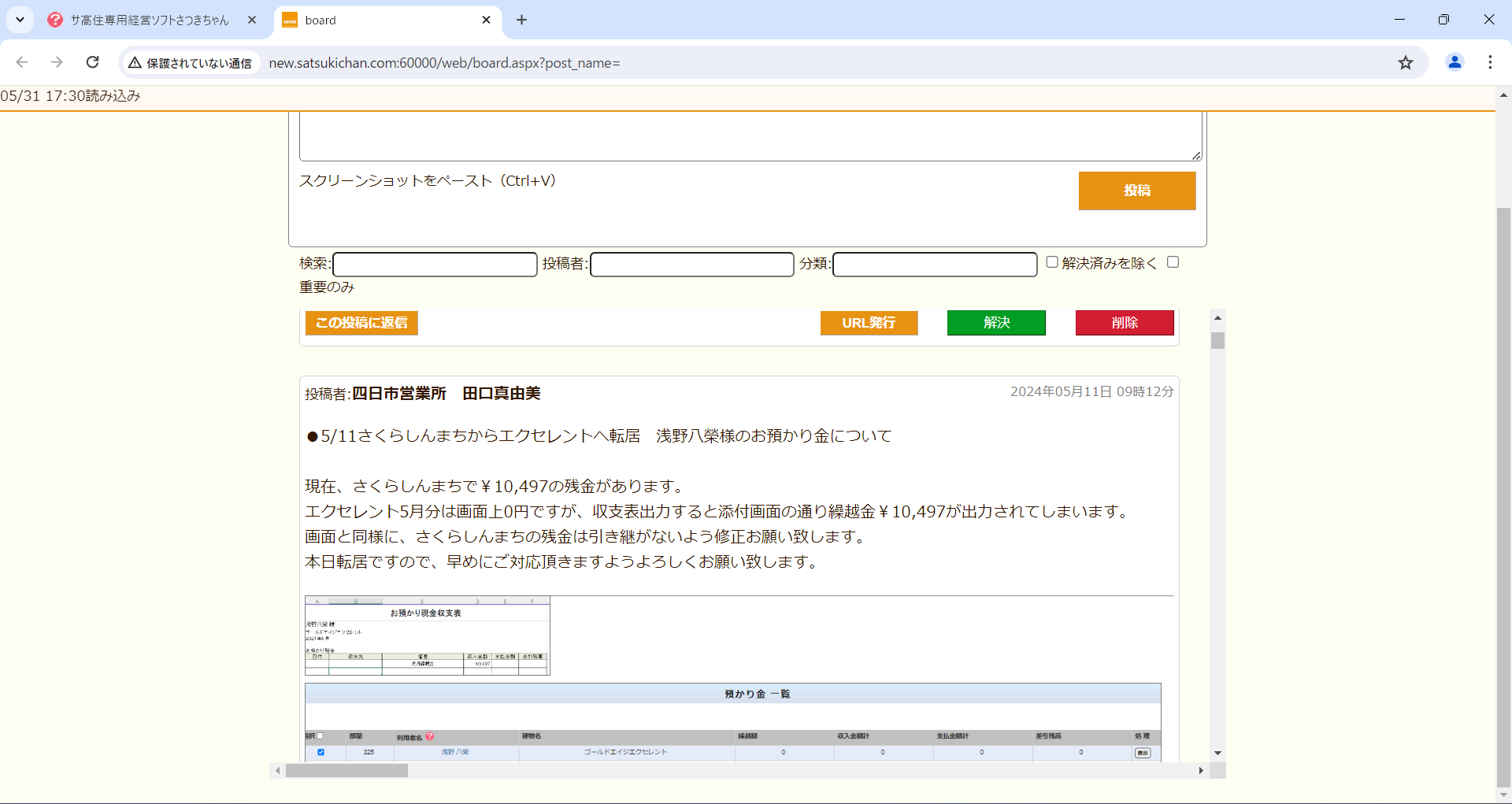Open the Chrome three-dot menu
This screenshot has height=804, width=1512.
[1490, 62]
